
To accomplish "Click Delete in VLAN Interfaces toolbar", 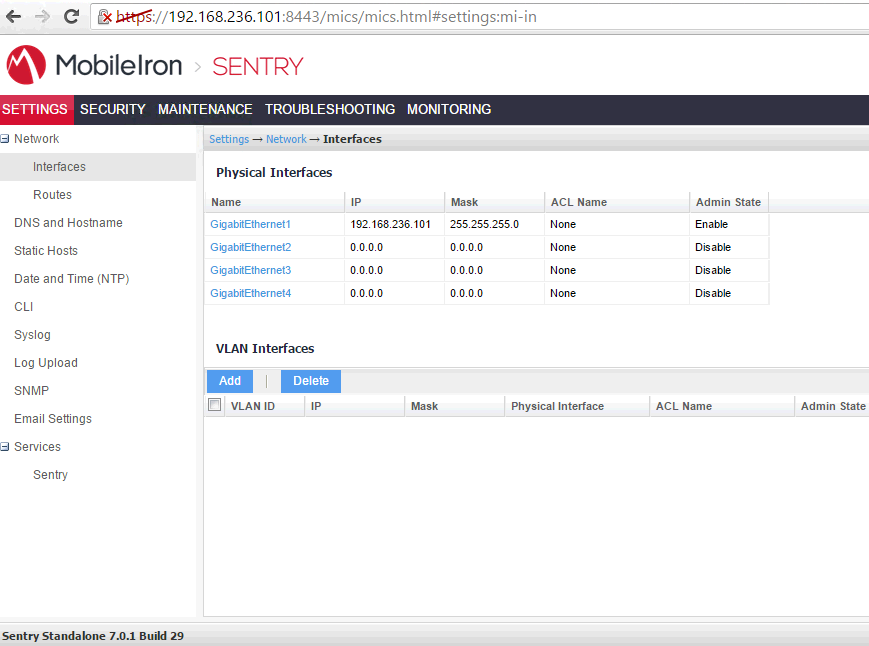I will click(311, 381).
